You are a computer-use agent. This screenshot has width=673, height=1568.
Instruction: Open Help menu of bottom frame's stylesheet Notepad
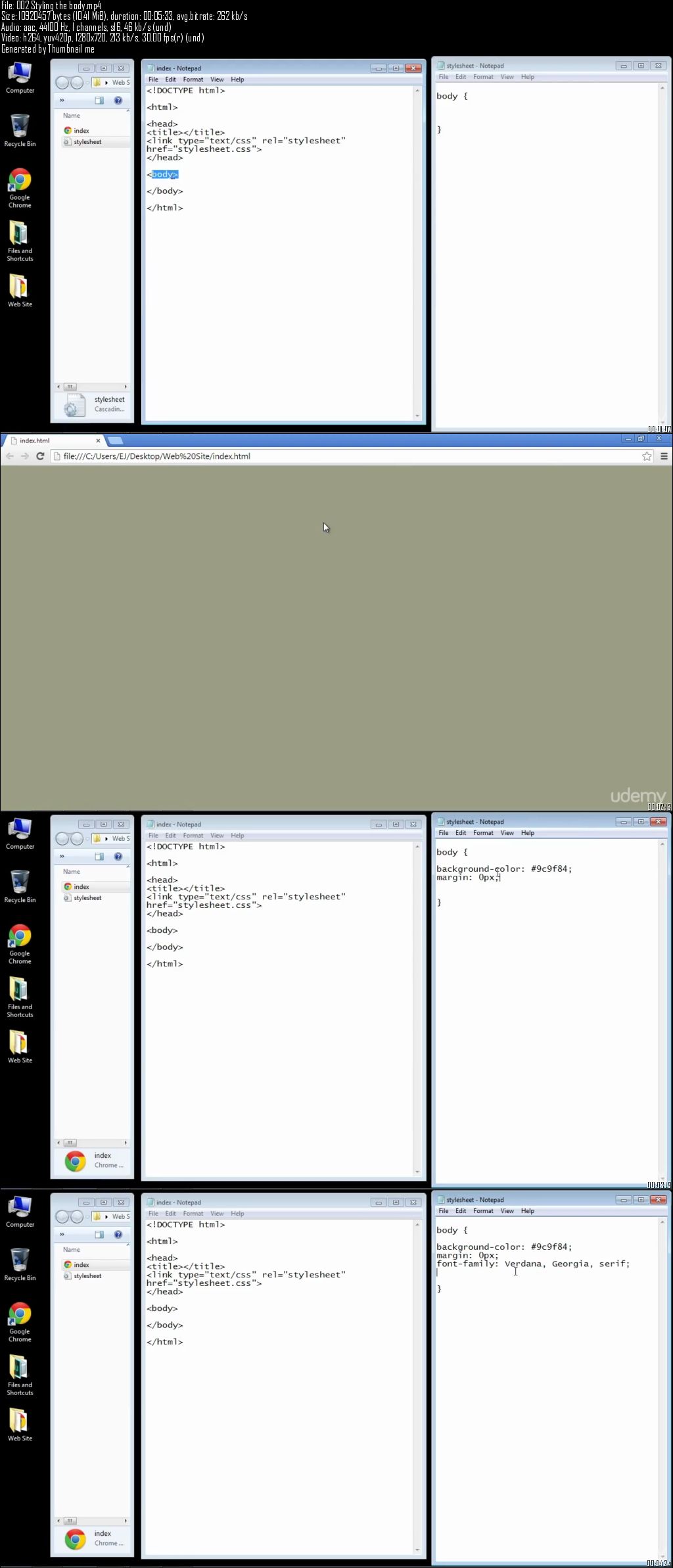pyautogui.click(x=528, y=1211)
